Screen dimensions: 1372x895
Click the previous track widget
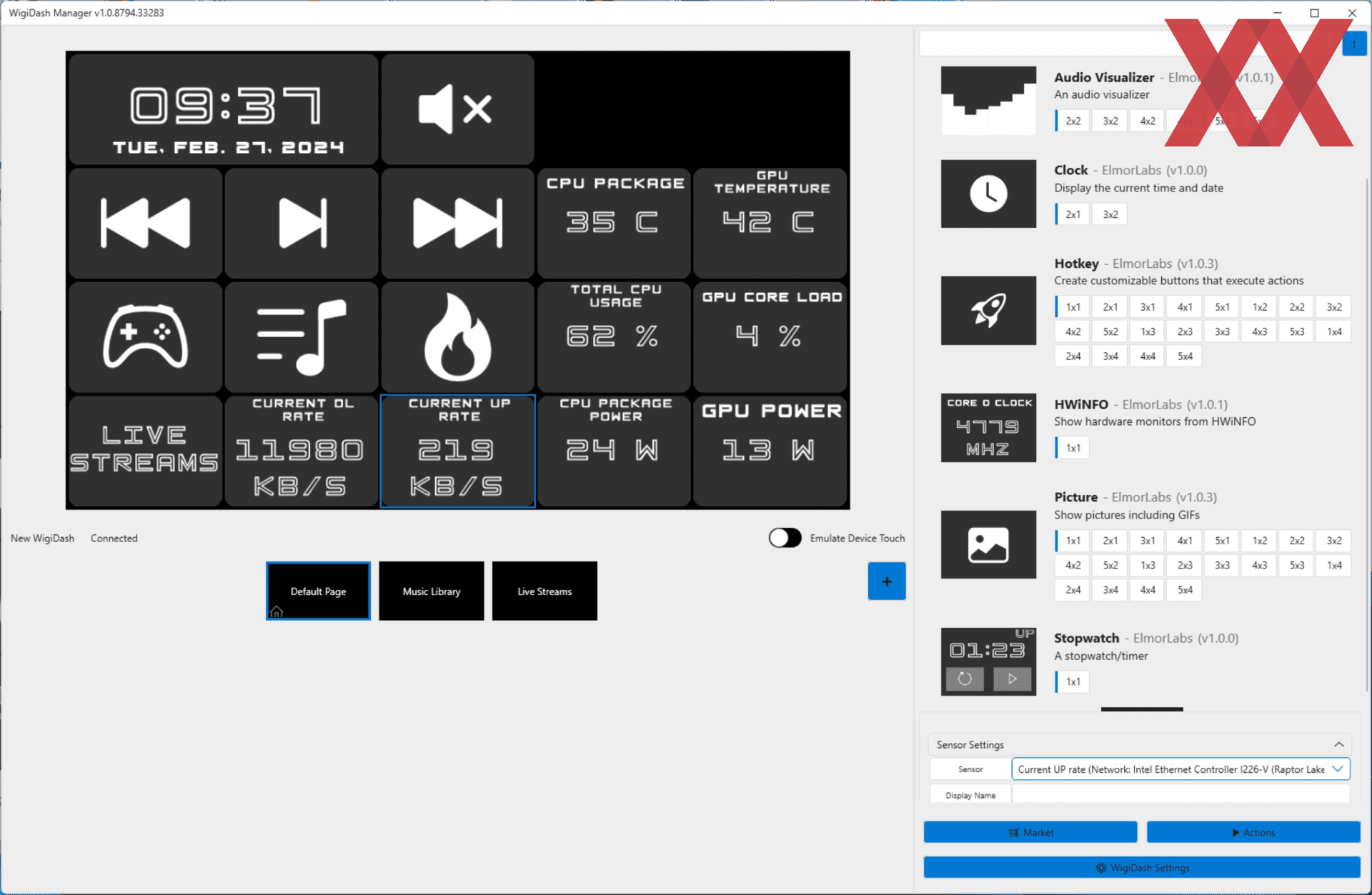click(145, 223)
